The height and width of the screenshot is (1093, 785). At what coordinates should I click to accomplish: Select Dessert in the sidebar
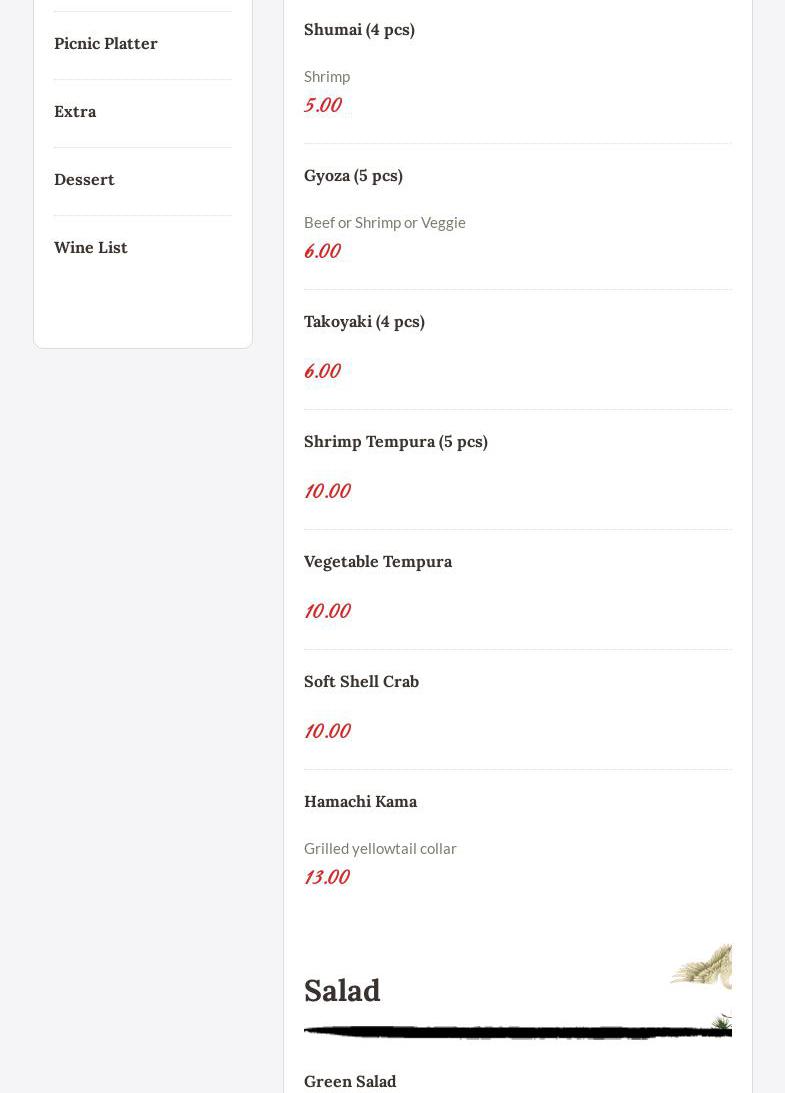(84, 180)
